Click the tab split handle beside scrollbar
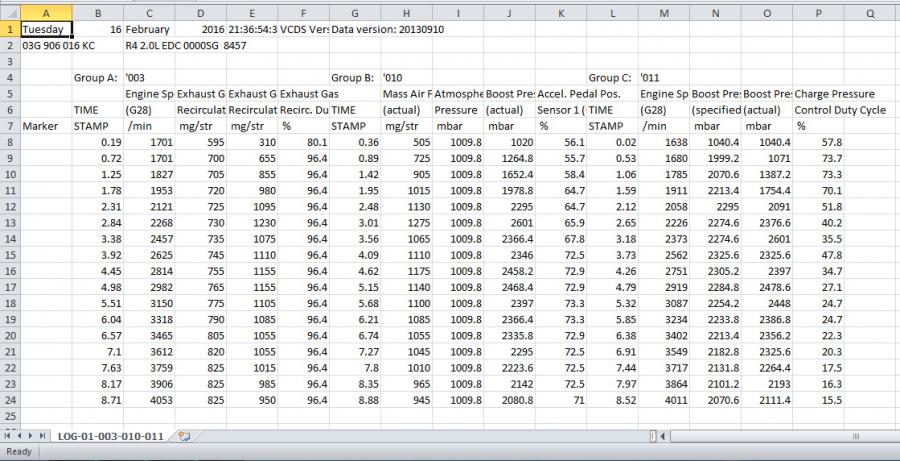 654,436
